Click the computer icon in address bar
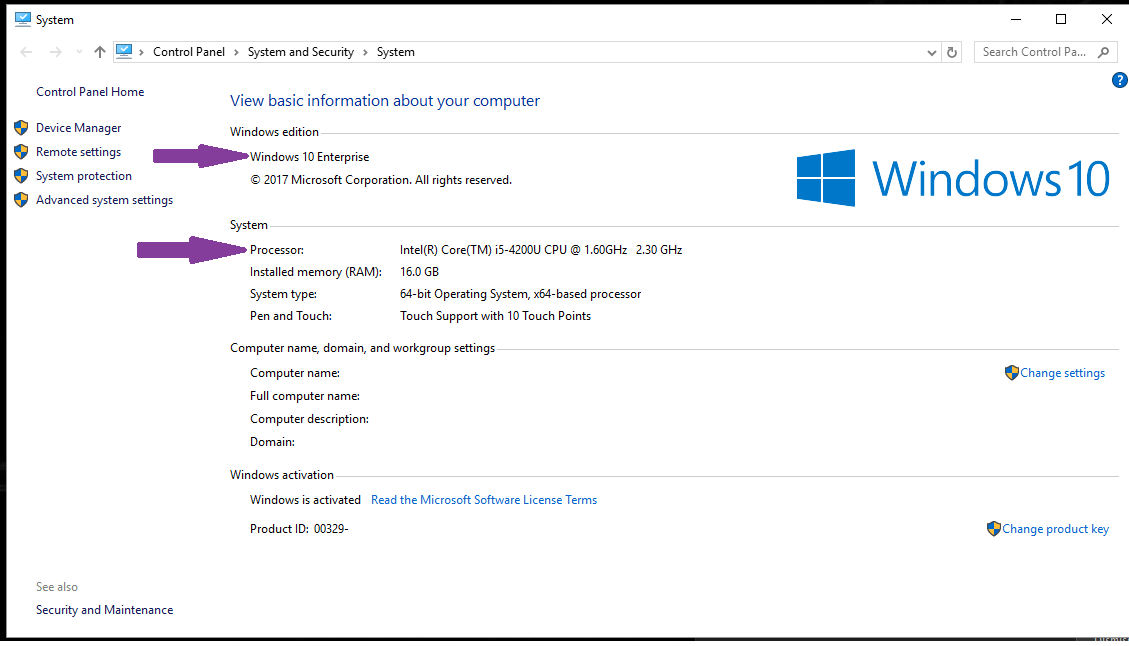This screenshot has width=1129, height=646. point(124,51)
